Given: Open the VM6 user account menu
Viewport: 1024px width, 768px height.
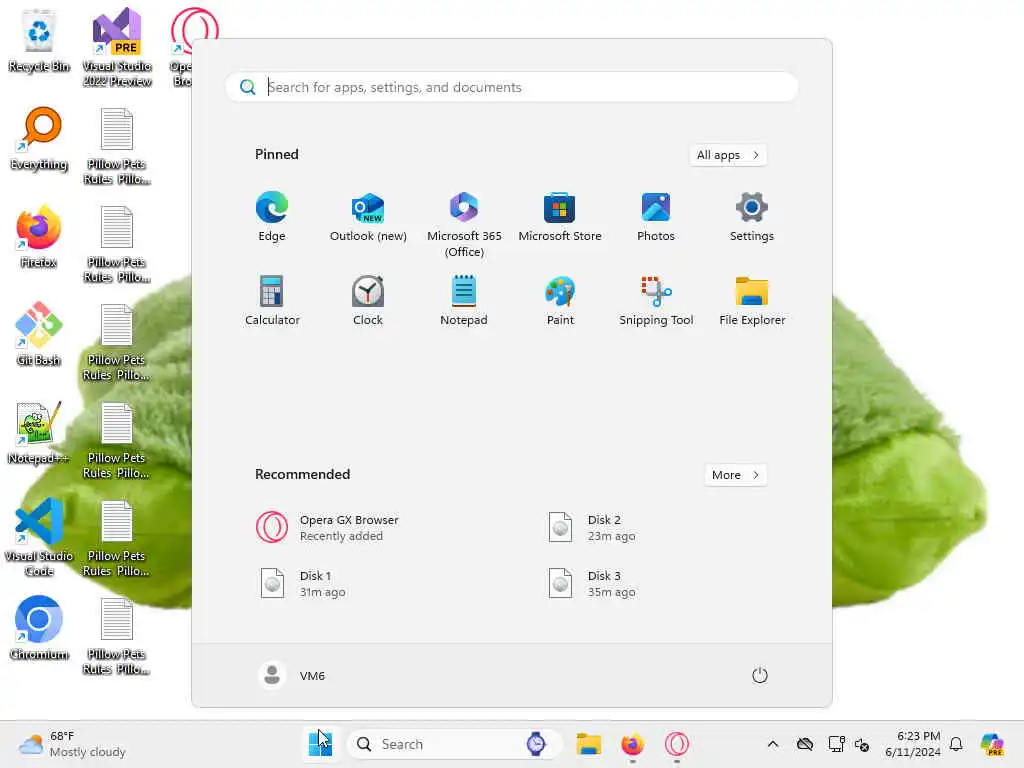Looking at the screenshot, I should click(x=292, y=675).
